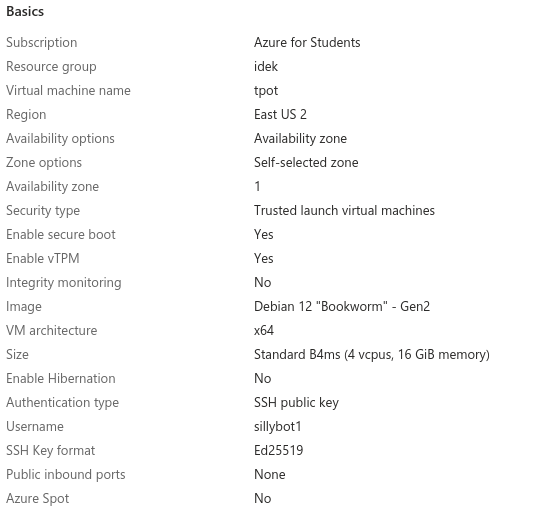Image resolution: width=540 pixels, height=513 pixels.
Task: Click the Self-selected zone value
Action: [x=306, y=163]
